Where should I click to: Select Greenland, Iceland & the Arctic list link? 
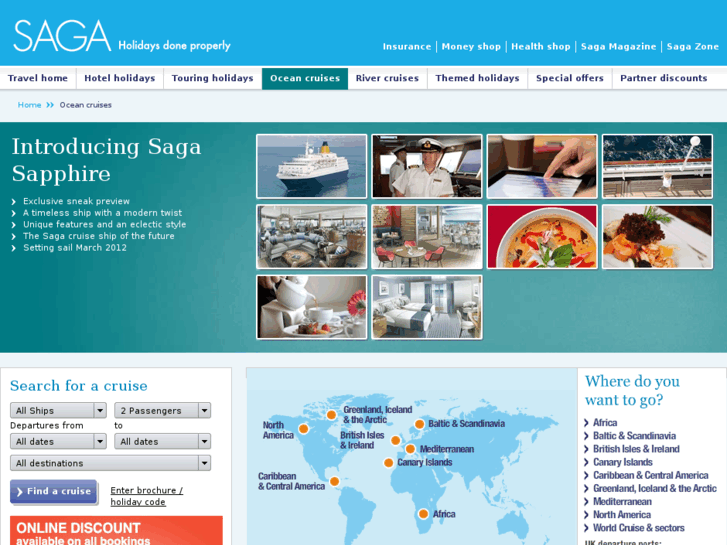click(x=655, y=488)
